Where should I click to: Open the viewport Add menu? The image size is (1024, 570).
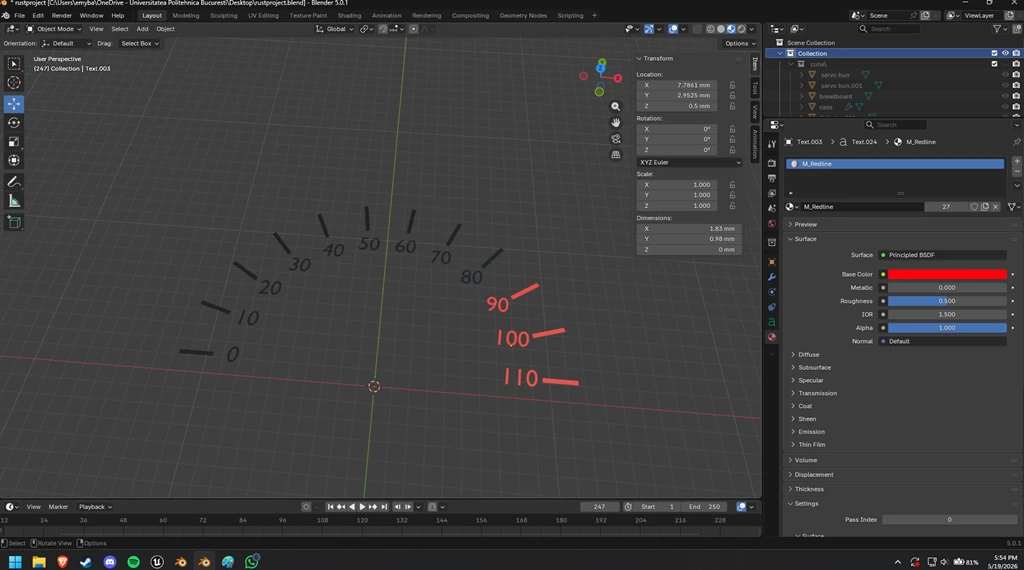point(142,29)
